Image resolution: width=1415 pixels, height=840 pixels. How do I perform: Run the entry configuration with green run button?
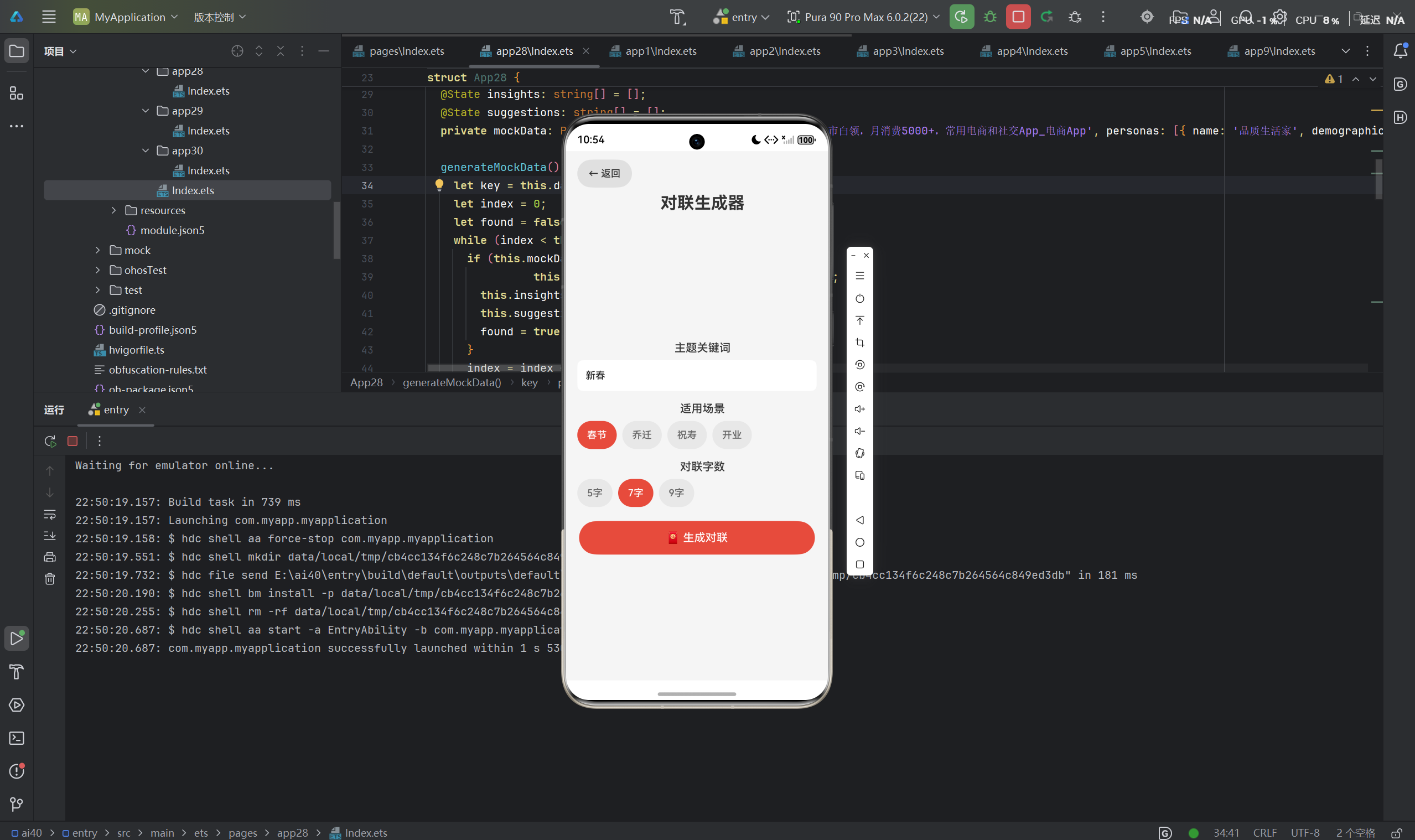tap(962, 17)
